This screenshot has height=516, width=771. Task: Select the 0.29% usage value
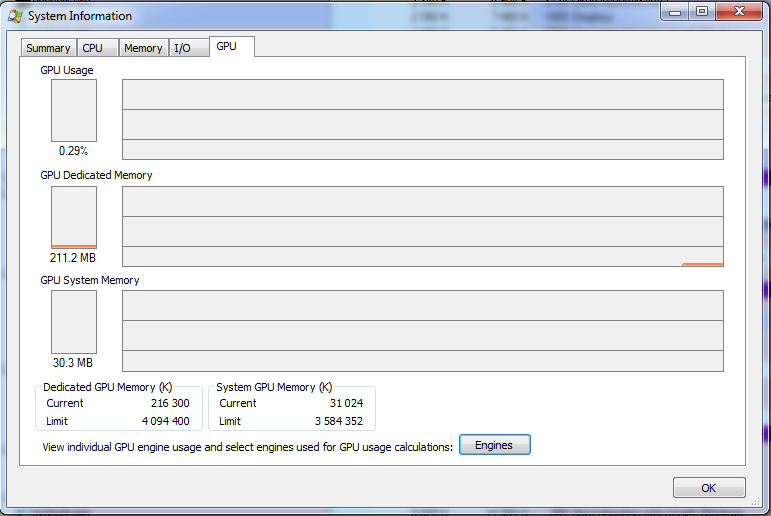pyautogui.click(x=73, y=151)
